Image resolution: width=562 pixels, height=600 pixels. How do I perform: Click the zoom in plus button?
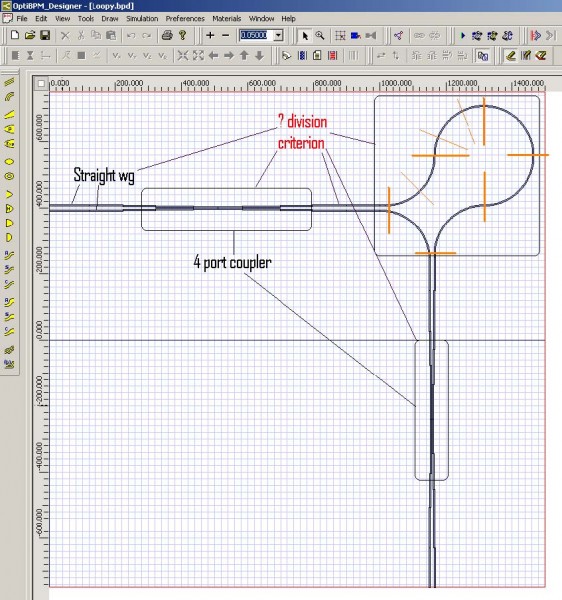tap(210, 36)
